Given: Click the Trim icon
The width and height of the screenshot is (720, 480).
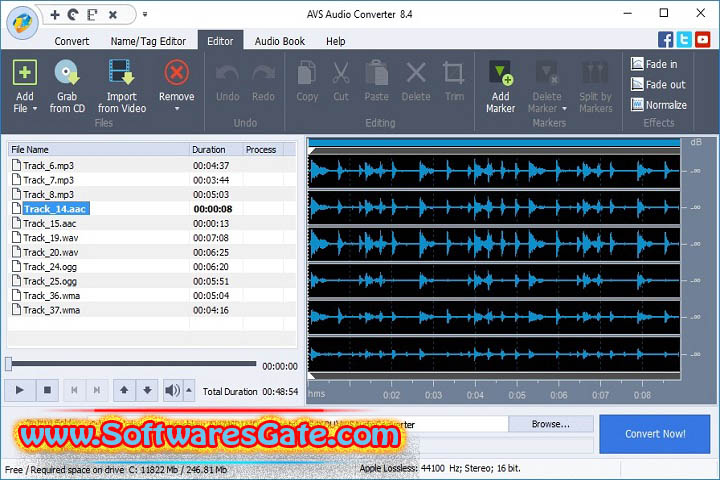Looking at the screenshot, I should click(453, 73).
